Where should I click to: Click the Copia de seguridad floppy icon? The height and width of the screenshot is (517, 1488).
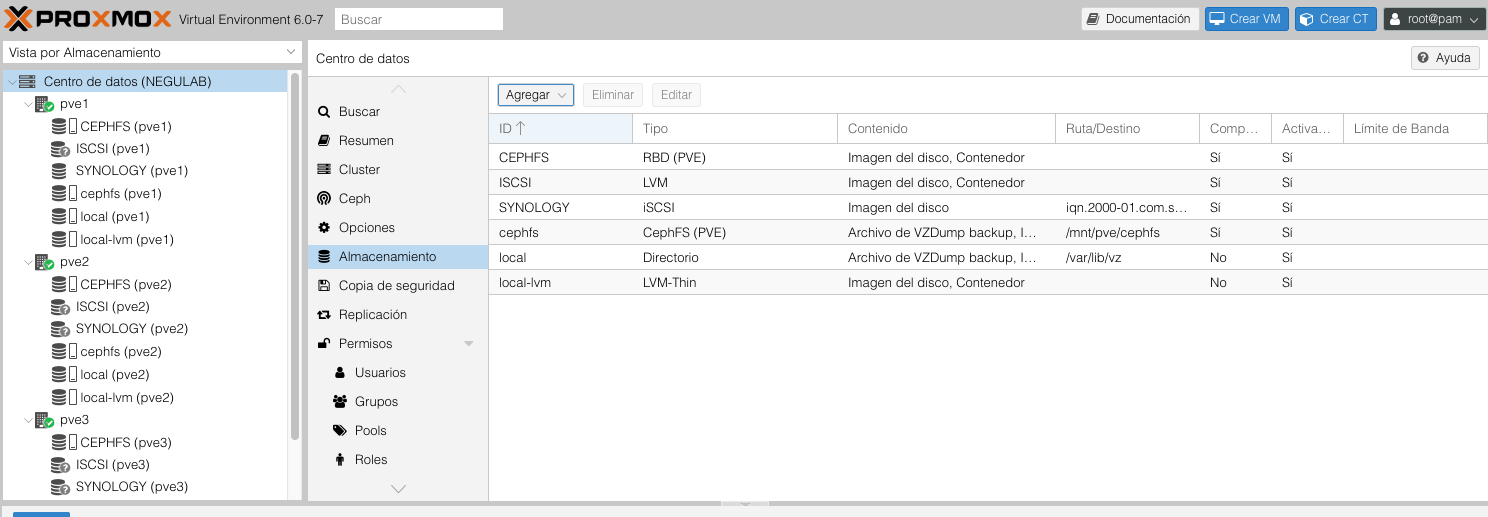coord(324,285)
